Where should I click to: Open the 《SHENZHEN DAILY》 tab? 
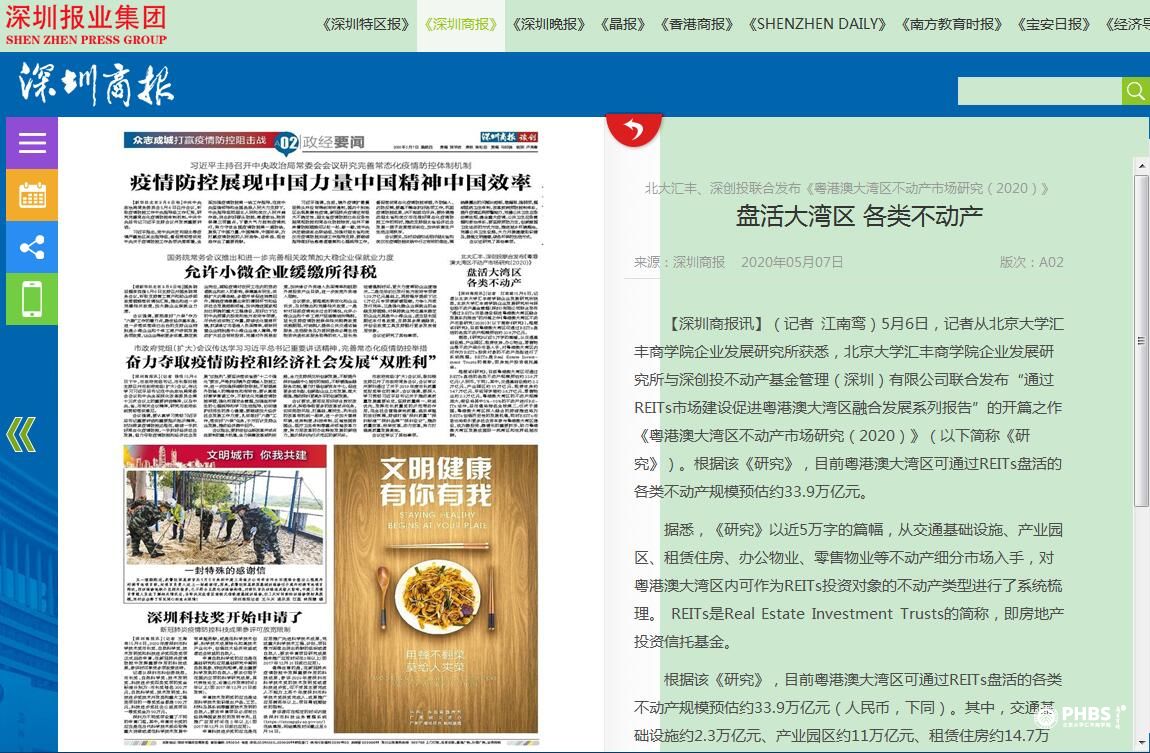click(x=817, y=24)
